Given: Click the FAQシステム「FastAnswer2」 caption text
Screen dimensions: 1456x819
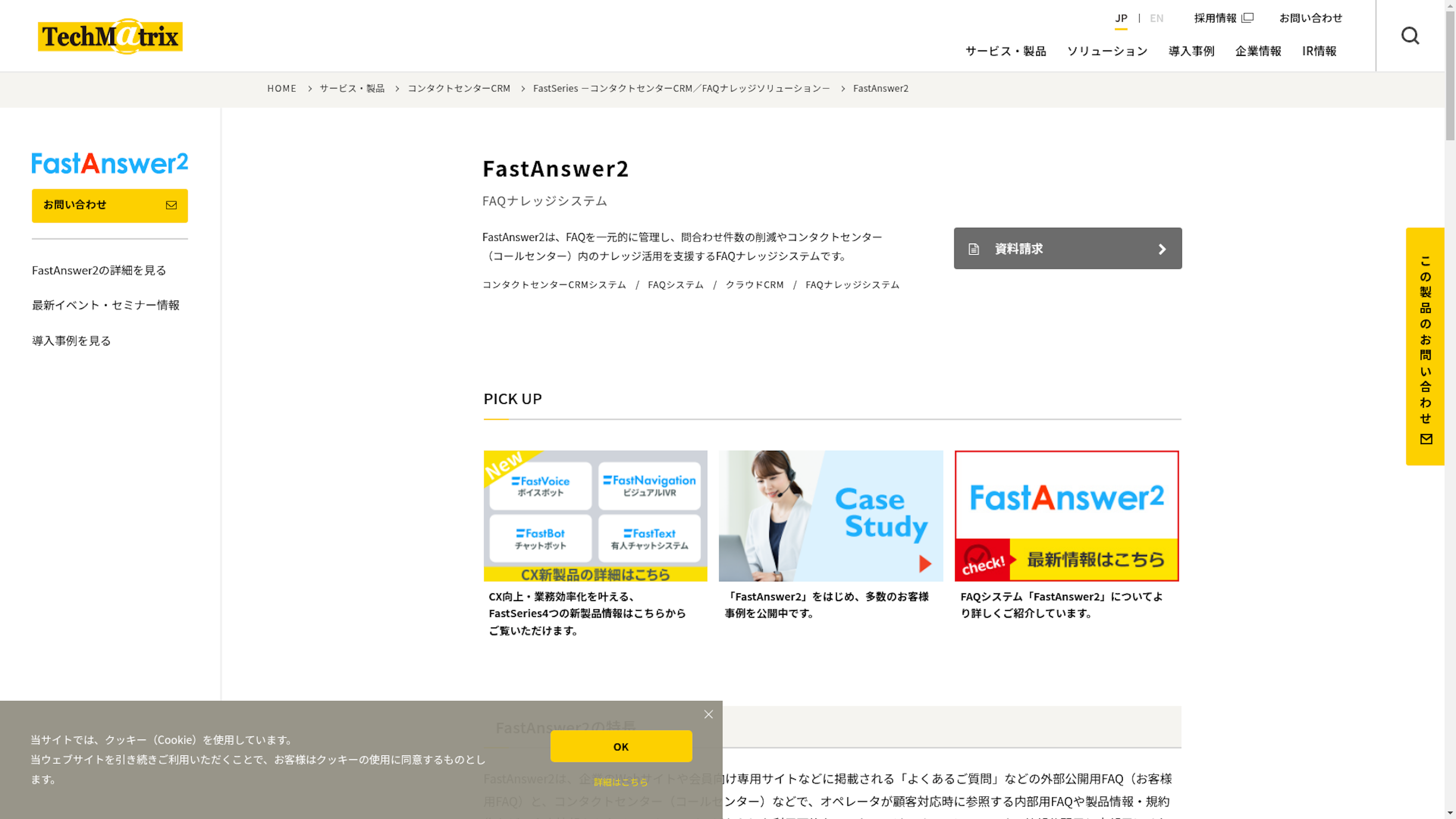Looking at the screenshot, I should [x=1062, y=606].
